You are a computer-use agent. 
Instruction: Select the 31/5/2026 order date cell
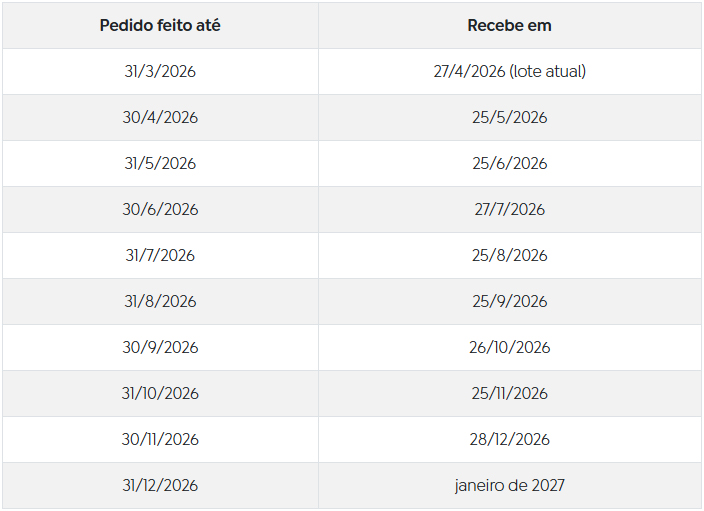click(x=160, y=164)
